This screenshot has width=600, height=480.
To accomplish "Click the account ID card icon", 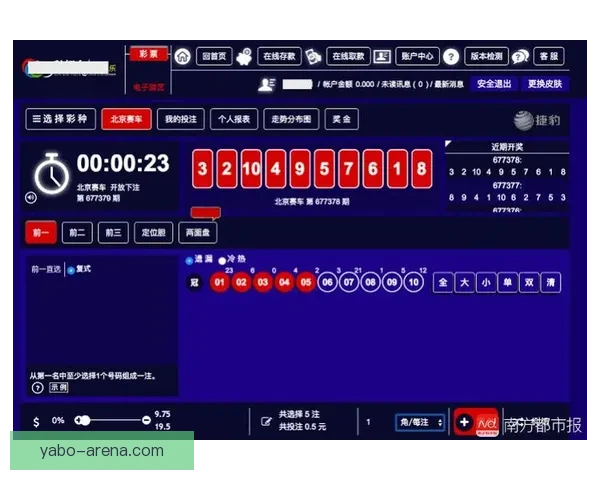I will (x=382, y=57).
